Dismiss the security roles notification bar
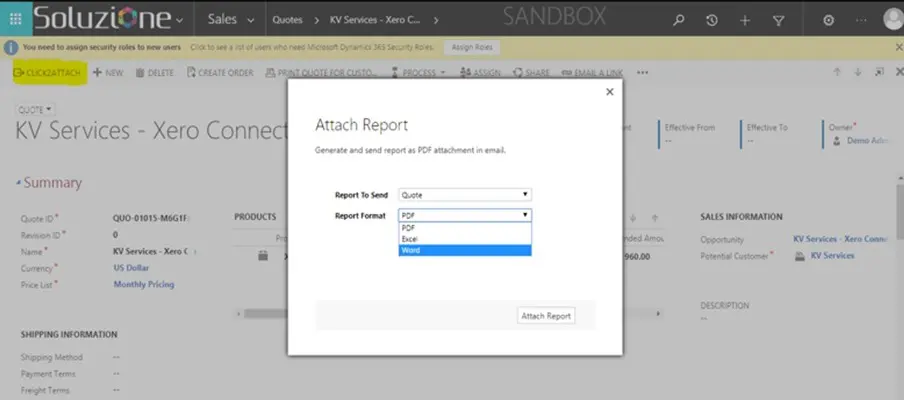904x400 pixels. pos(899,47)
